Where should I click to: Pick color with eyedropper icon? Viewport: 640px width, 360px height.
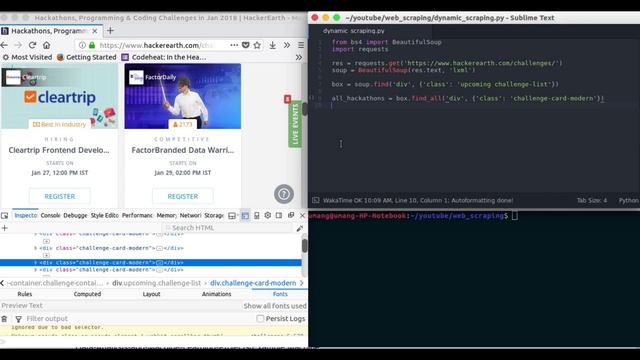pos(300,229)
